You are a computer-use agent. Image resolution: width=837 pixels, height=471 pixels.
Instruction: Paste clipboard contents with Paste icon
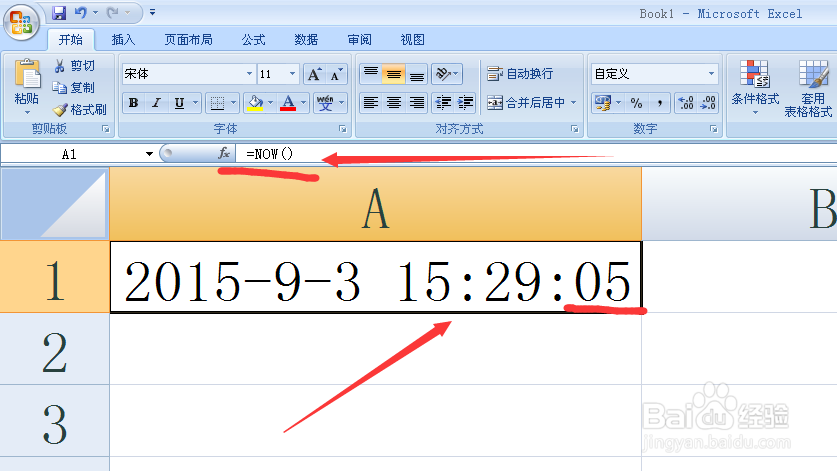pos(27,74)
